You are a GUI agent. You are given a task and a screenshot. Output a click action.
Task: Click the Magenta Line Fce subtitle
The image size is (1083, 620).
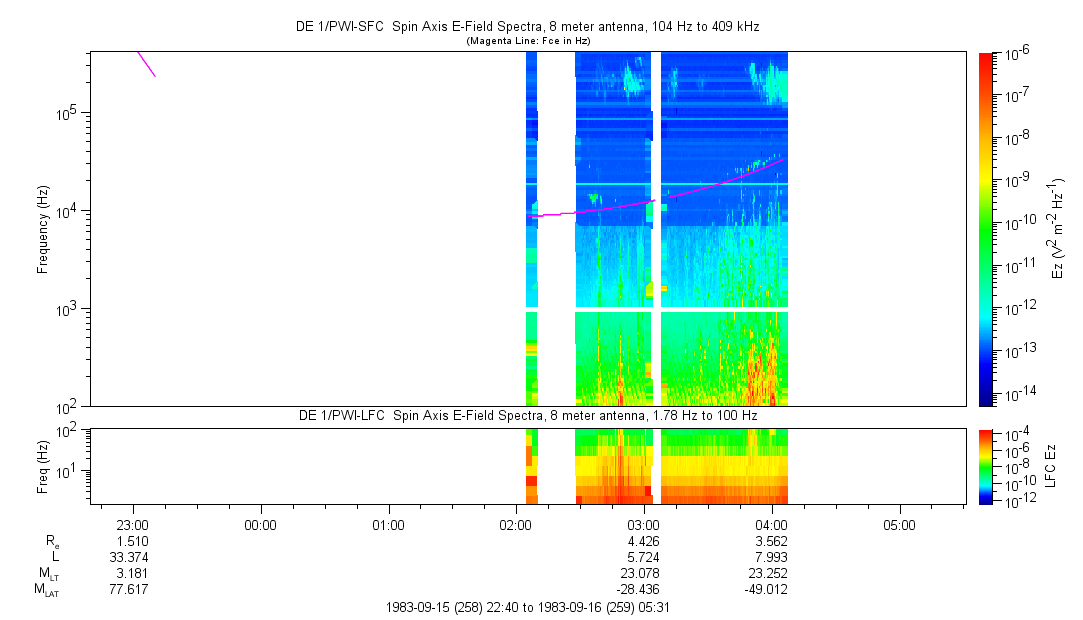pyautogui.click(x=528, y=41)
